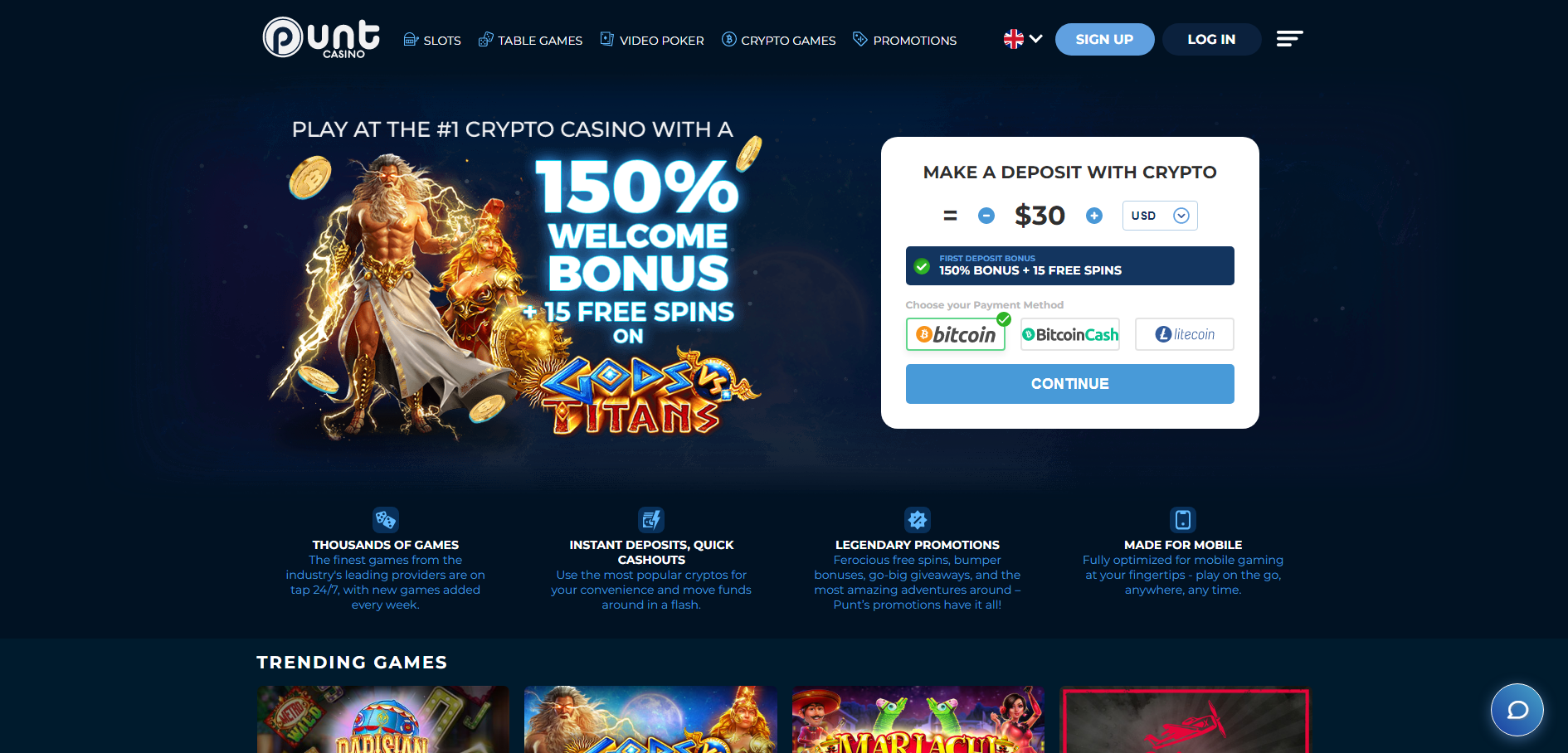Select bitcoin payment method

pos(956,334)
